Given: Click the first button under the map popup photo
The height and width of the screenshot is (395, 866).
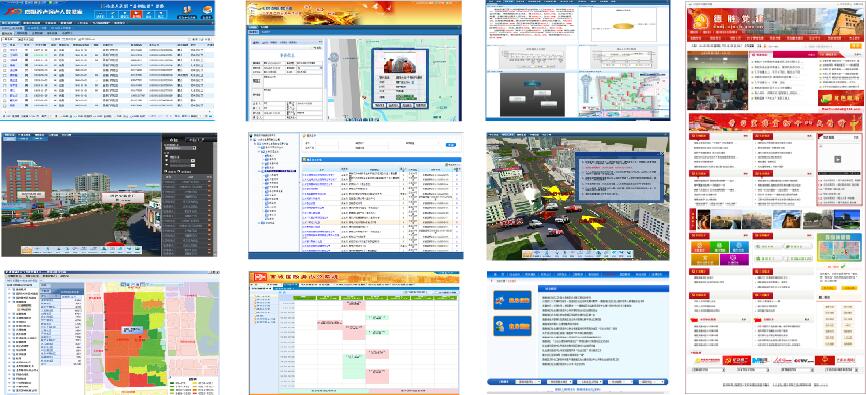Looking at the screenshot, I should click(379, 104).
